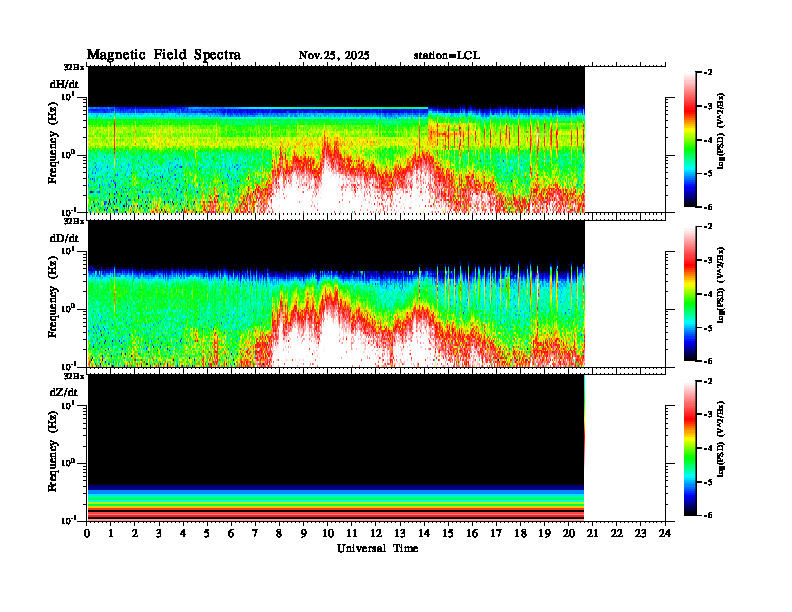Click hour label 19 on time axis
This screenshot has width=792, height=612.
(x=544, y=533)
